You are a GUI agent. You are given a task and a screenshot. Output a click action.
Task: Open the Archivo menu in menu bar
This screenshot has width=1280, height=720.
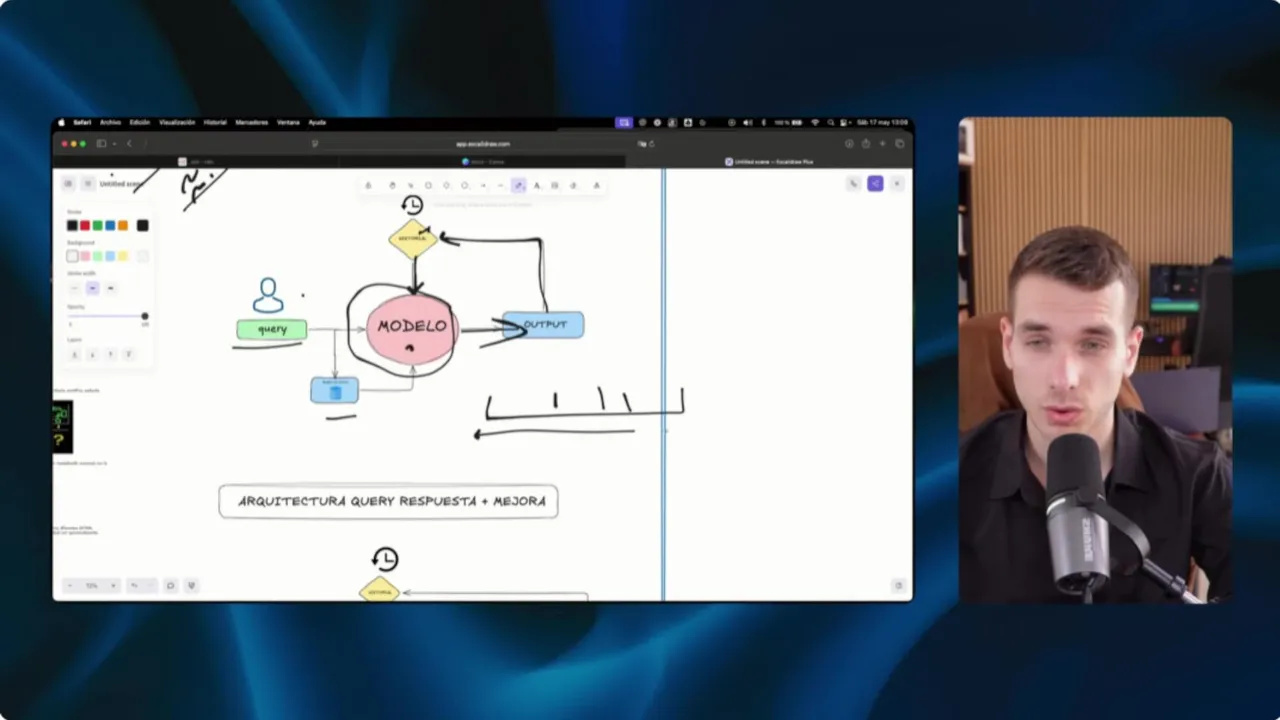click(x=110, y=122)
